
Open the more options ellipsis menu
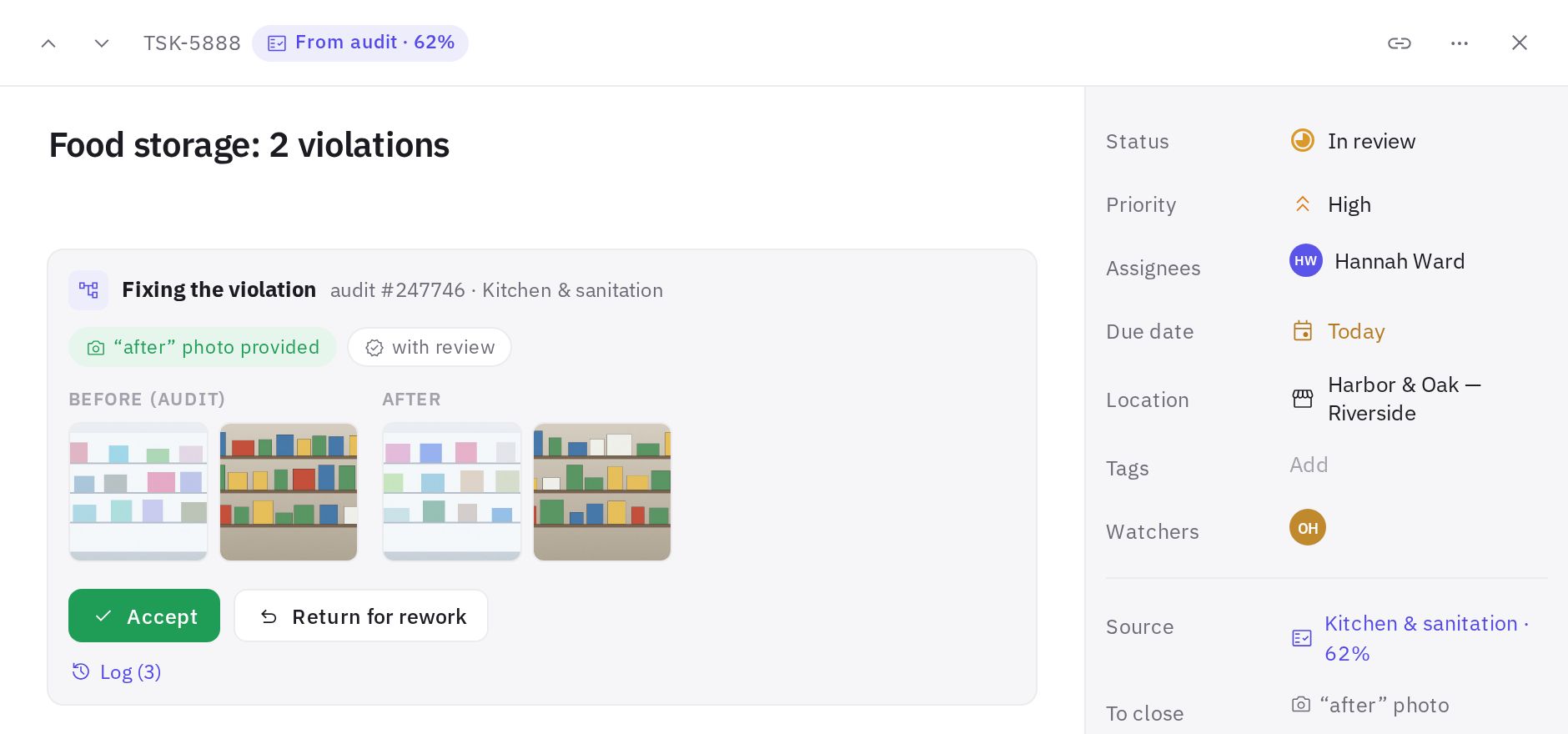point(1460,43)
